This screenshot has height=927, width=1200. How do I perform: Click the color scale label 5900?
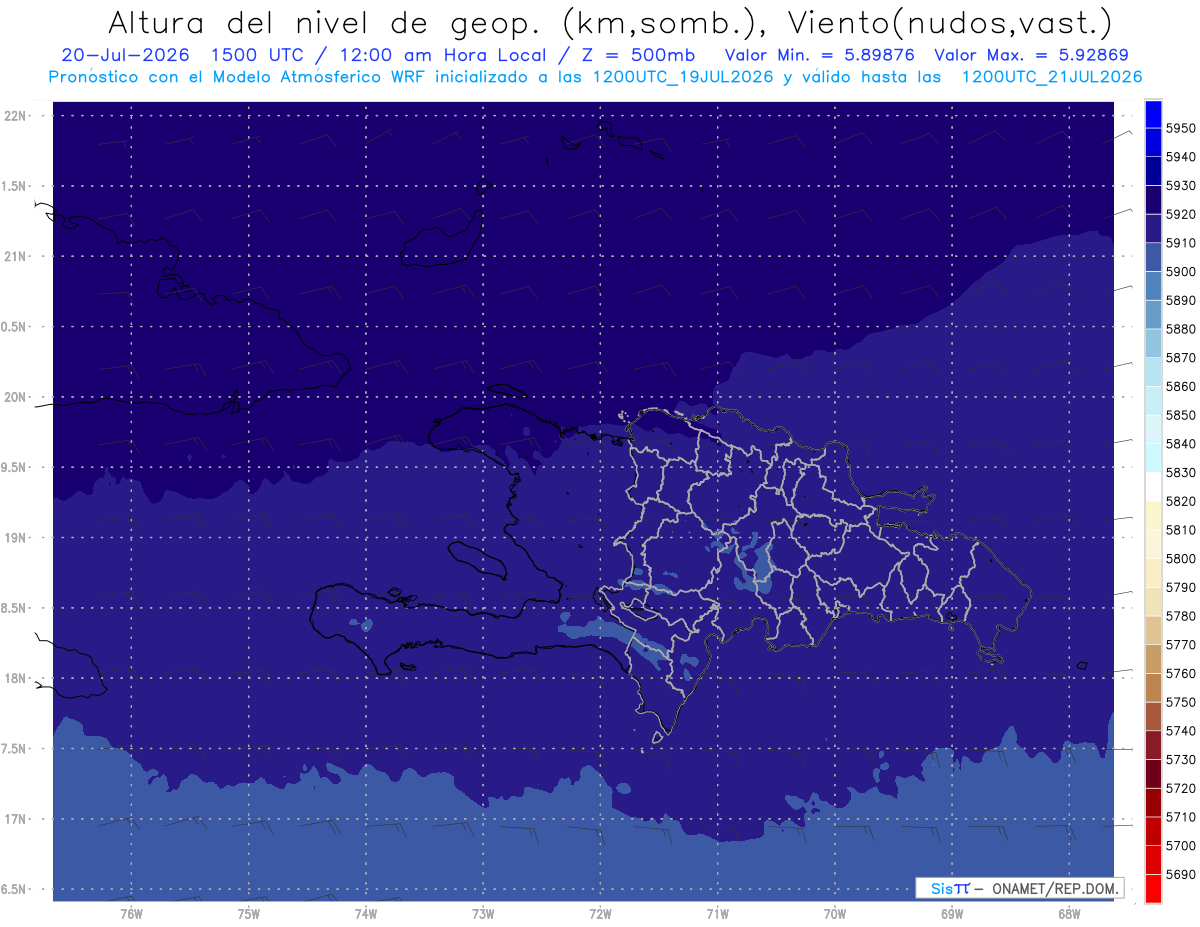(x=1180, y=272)
